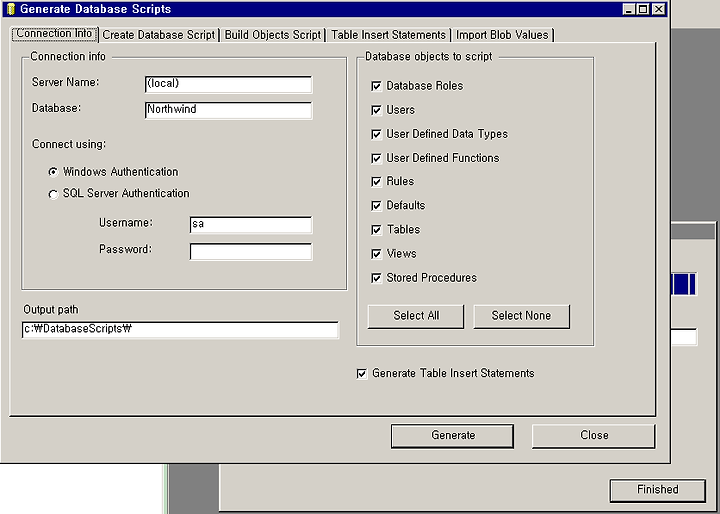Toggle User Defined Functions checkbox
This screenshot has height=514, width=720.
[x=377, y=158]
